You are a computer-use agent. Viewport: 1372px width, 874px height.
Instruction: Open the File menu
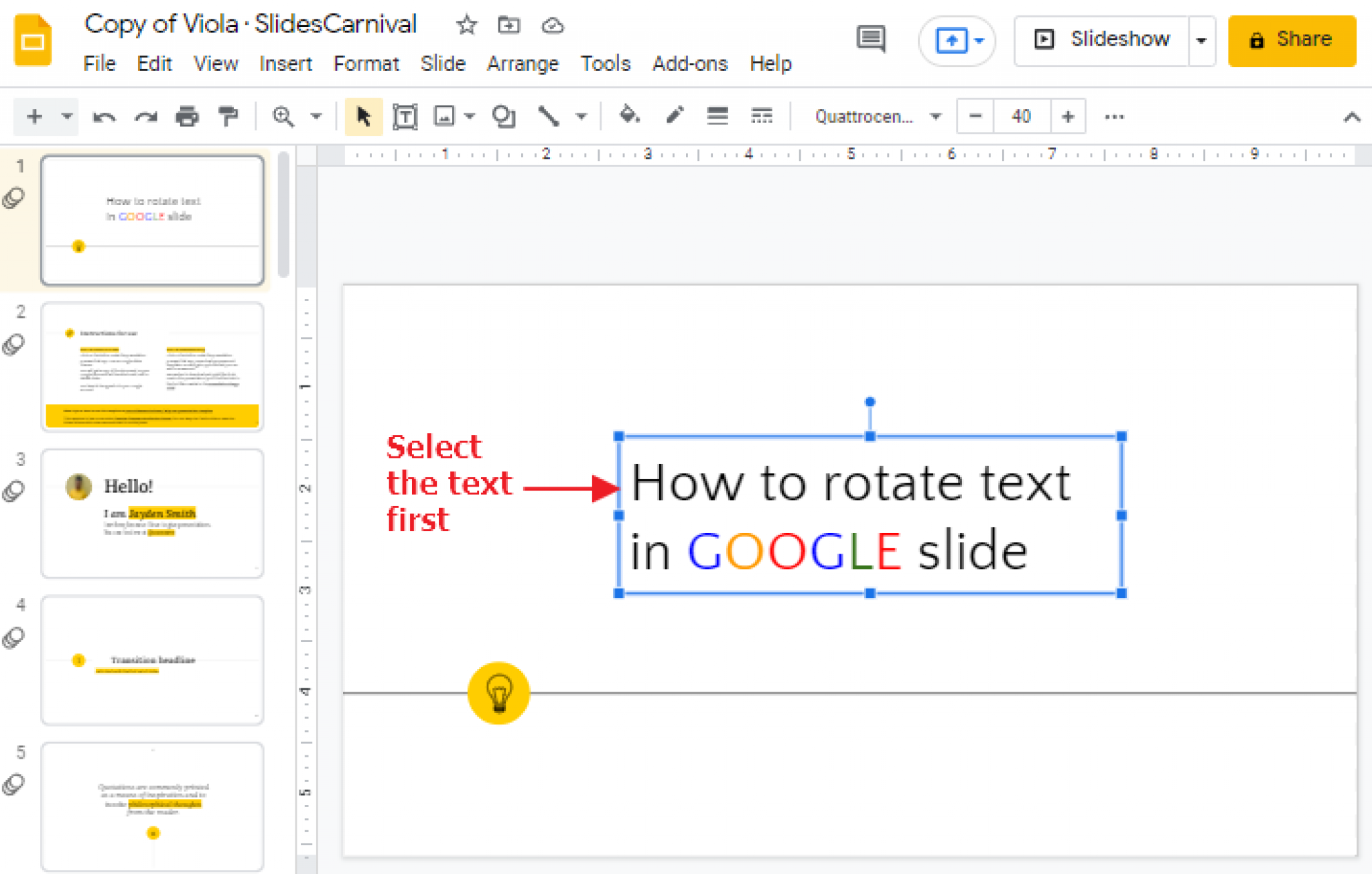99,64
